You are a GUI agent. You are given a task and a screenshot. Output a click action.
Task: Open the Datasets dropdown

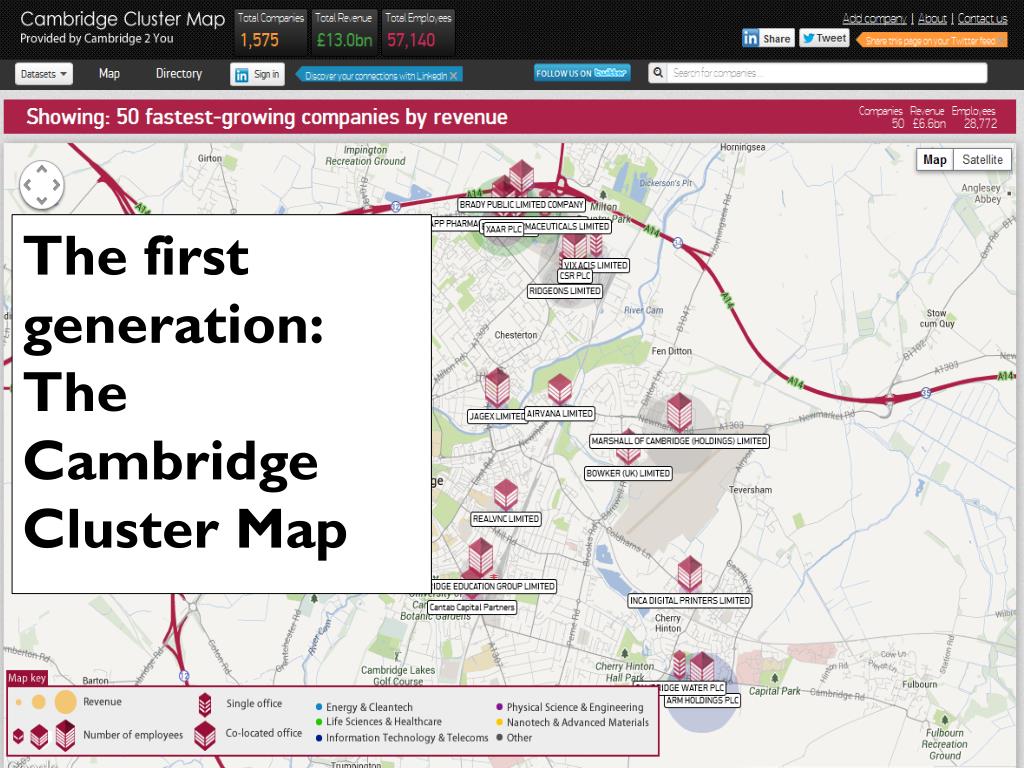44,74
